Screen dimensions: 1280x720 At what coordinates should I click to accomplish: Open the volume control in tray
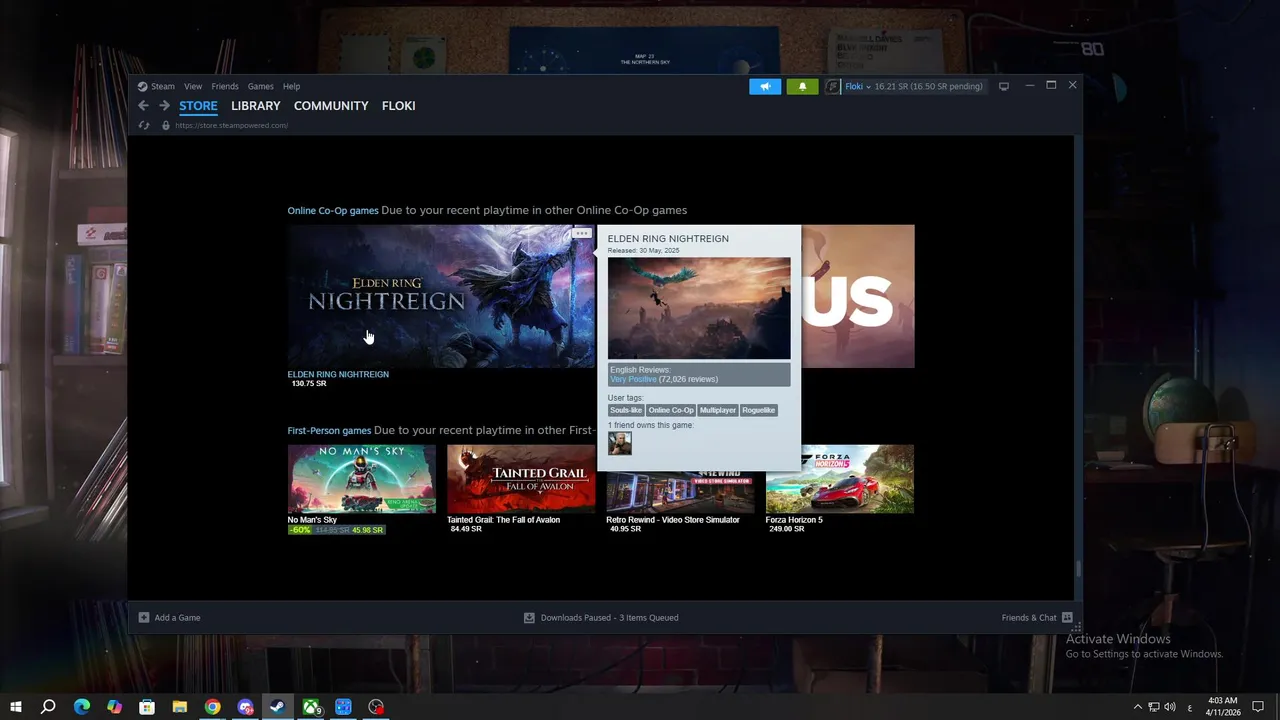tap(1170, 707)
